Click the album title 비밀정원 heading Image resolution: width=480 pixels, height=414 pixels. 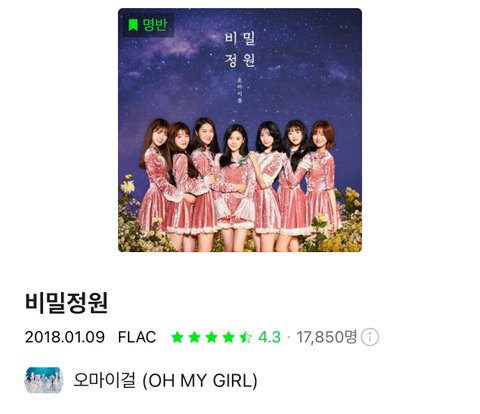[66, 303]
